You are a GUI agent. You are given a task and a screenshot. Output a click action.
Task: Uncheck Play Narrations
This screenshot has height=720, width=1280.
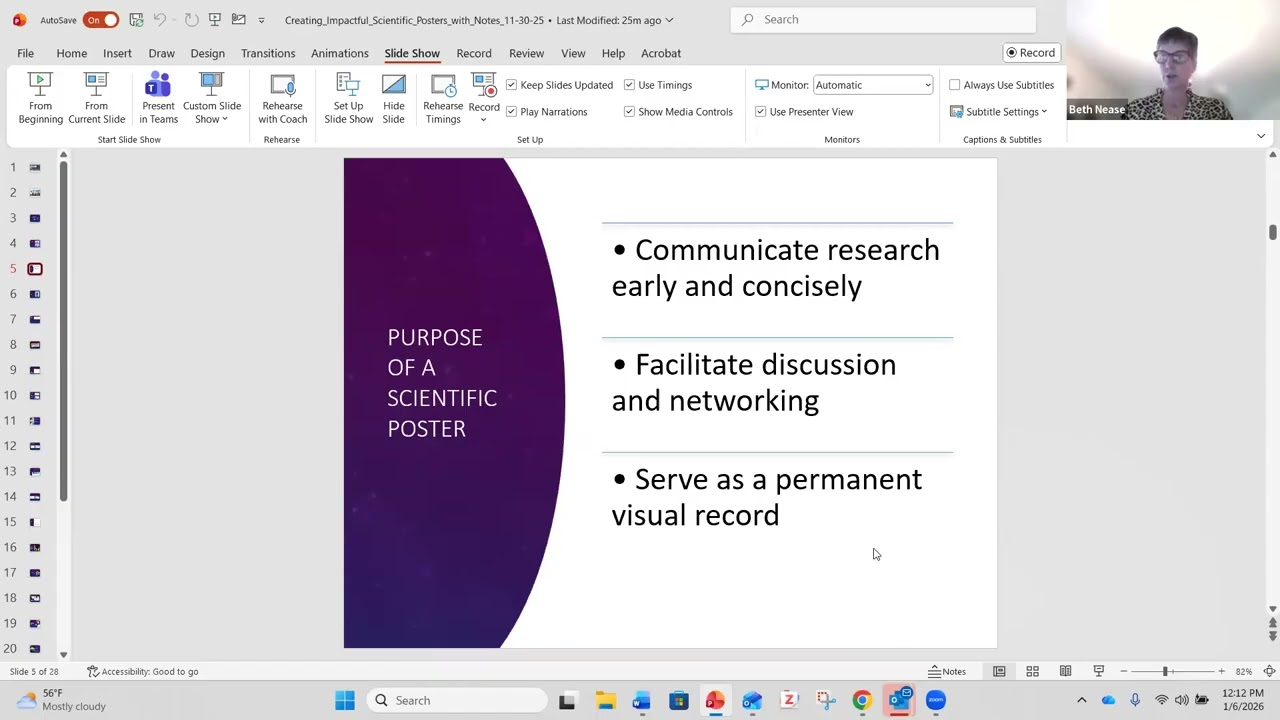point(511,112)
